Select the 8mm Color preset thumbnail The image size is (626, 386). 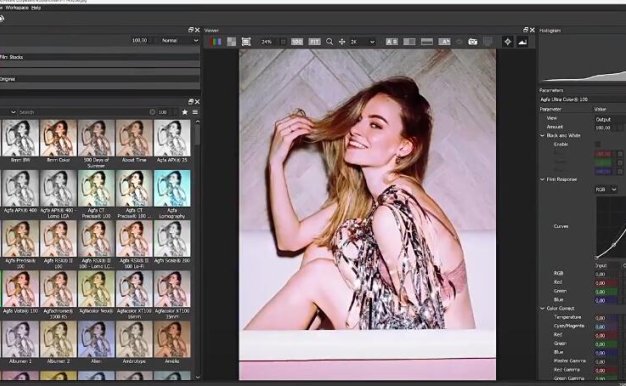click(x=58, y=138)
